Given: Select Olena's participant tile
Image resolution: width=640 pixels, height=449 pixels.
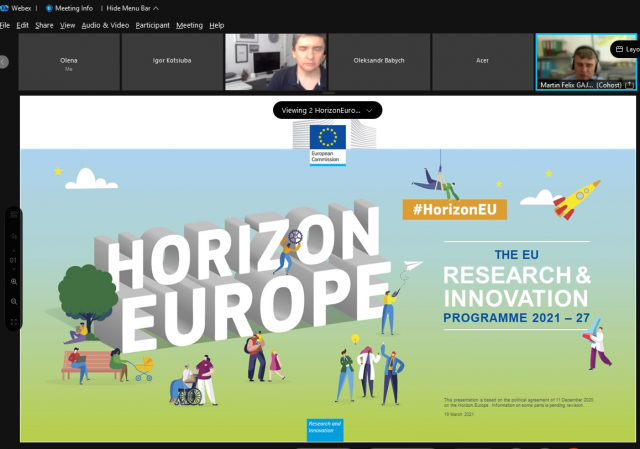Looking at the screenshot, I should click(69, 62).
